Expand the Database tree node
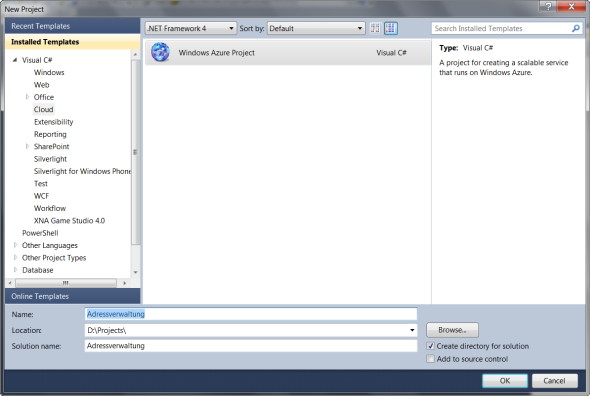This screenshot has height=396, width=590. pyautogui.click(x=15, y=270)
